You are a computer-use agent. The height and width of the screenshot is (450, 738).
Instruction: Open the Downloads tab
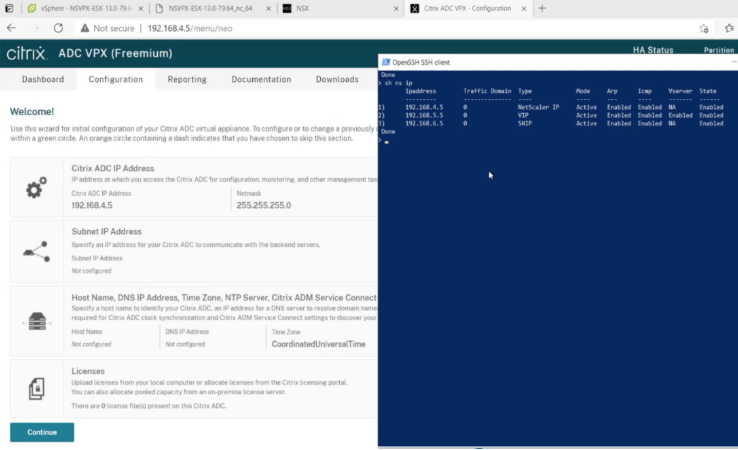[337, 79]
